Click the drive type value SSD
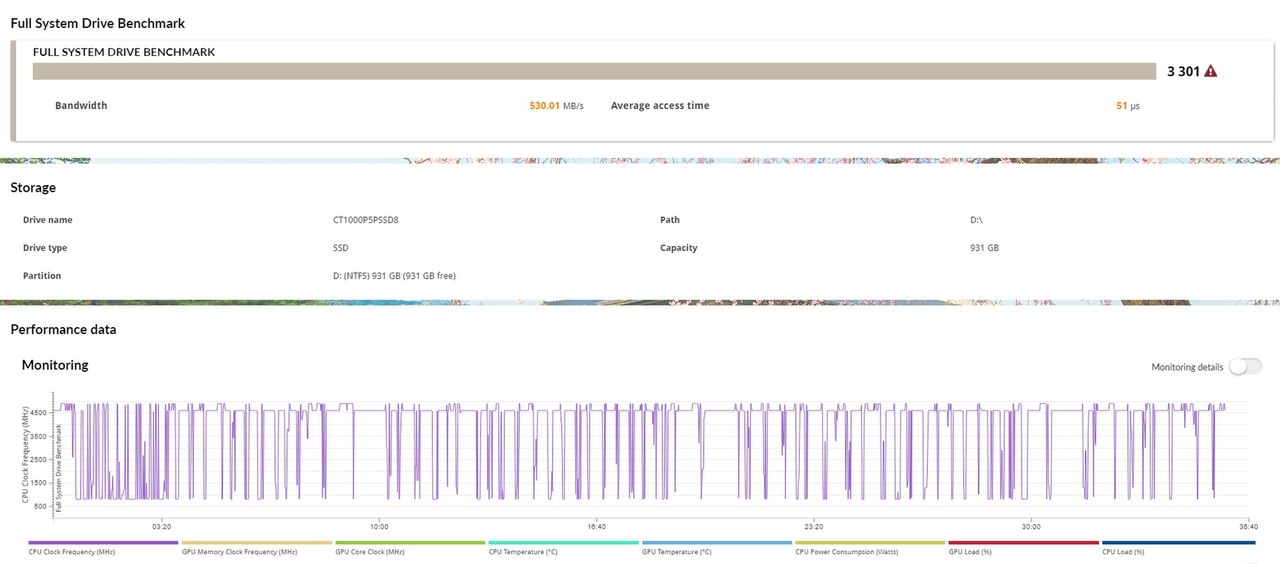This screenshot has height=564, width=1280. pyautogui.click(x=341, y=248)
